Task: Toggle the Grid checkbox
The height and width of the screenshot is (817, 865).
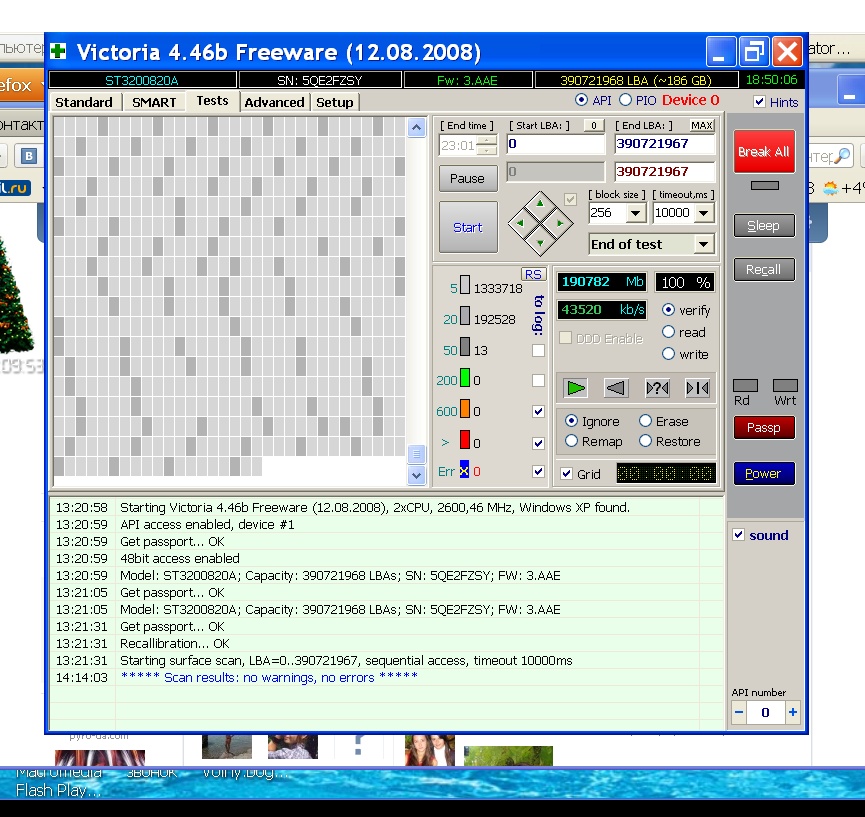Action: (567, 473)
